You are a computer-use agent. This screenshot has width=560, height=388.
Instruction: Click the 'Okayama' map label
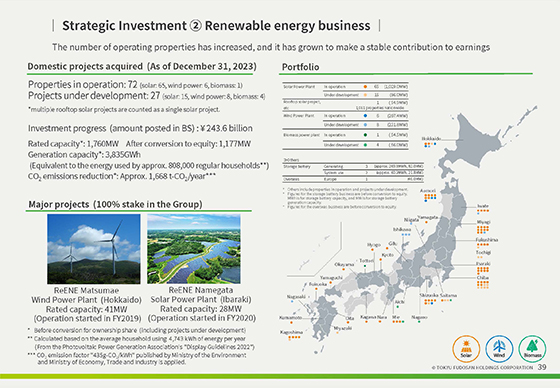tap(344, 265)
